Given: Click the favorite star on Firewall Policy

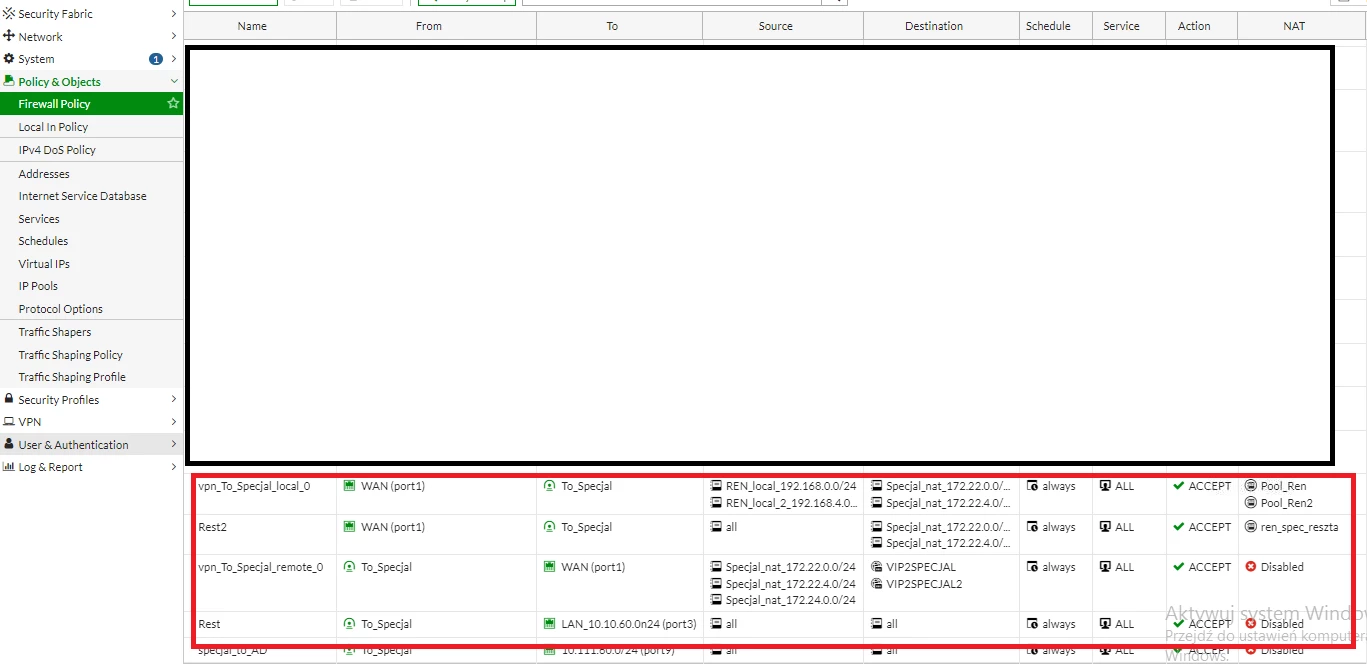Looking at the screenshot, I should coord(173,103).
